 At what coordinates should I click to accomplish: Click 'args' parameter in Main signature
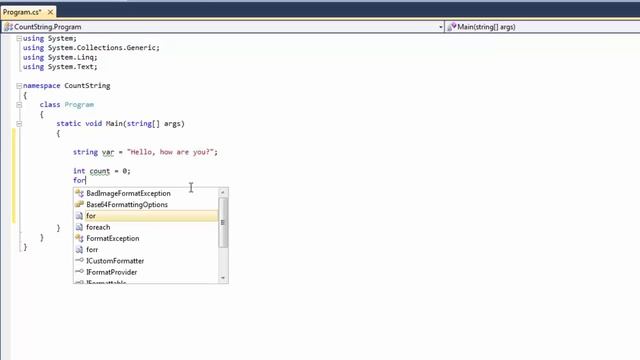172,124
